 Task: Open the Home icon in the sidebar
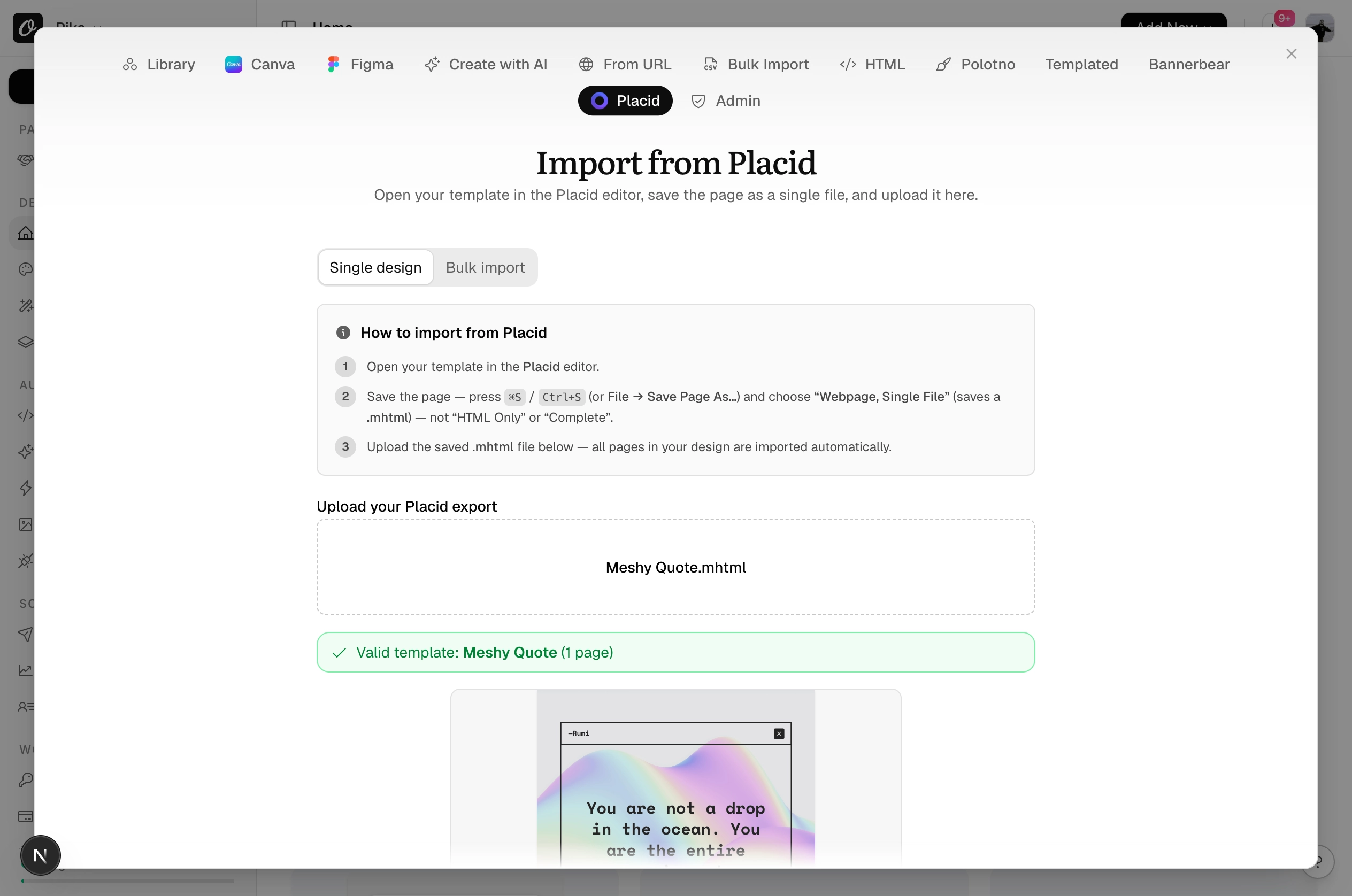25,233
